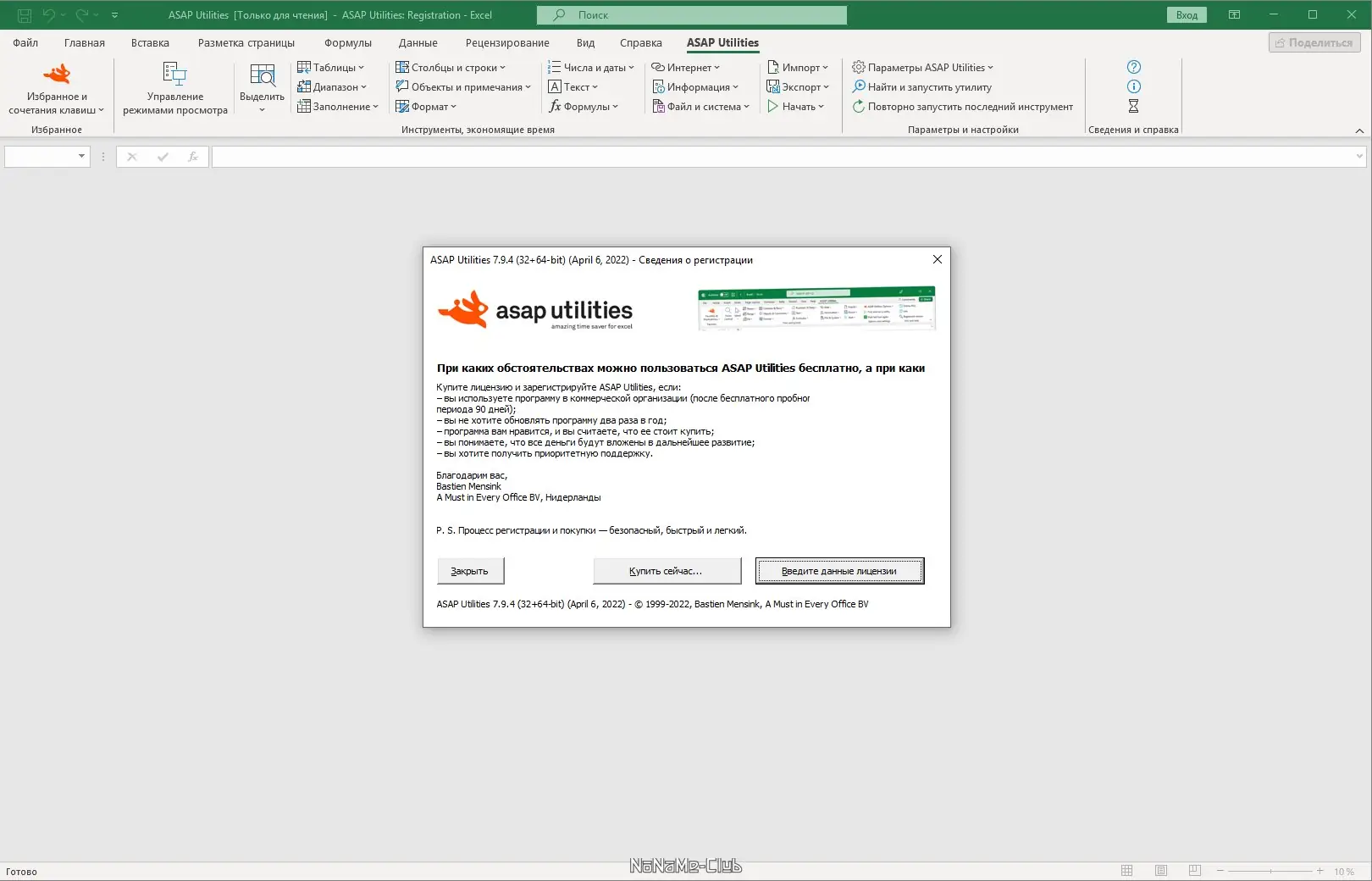Screen dimensions: 1372x881
Task: Open Customize Quick Access Toolbar arrow
Action: pyautogui.click(x=114, y=15)
